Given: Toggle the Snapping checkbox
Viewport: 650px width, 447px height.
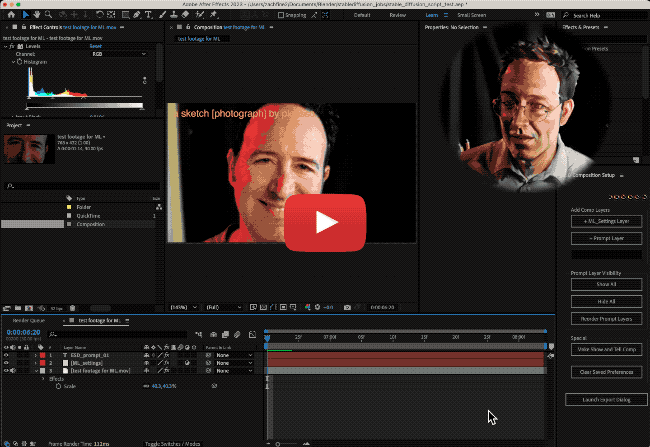Looking at the screenshot, I should tap(281, 15).
